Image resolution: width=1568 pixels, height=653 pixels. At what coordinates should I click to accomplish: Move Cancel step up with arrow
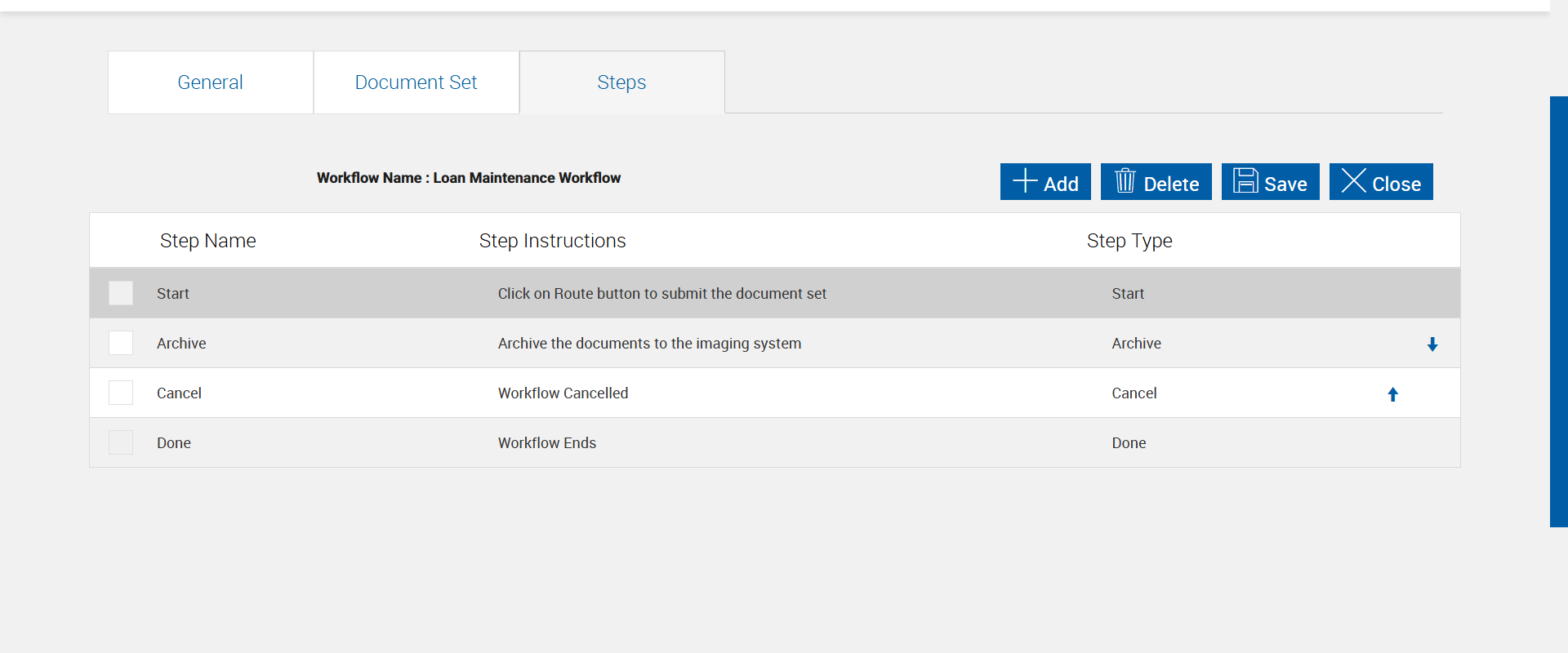tap(1393, 394)
